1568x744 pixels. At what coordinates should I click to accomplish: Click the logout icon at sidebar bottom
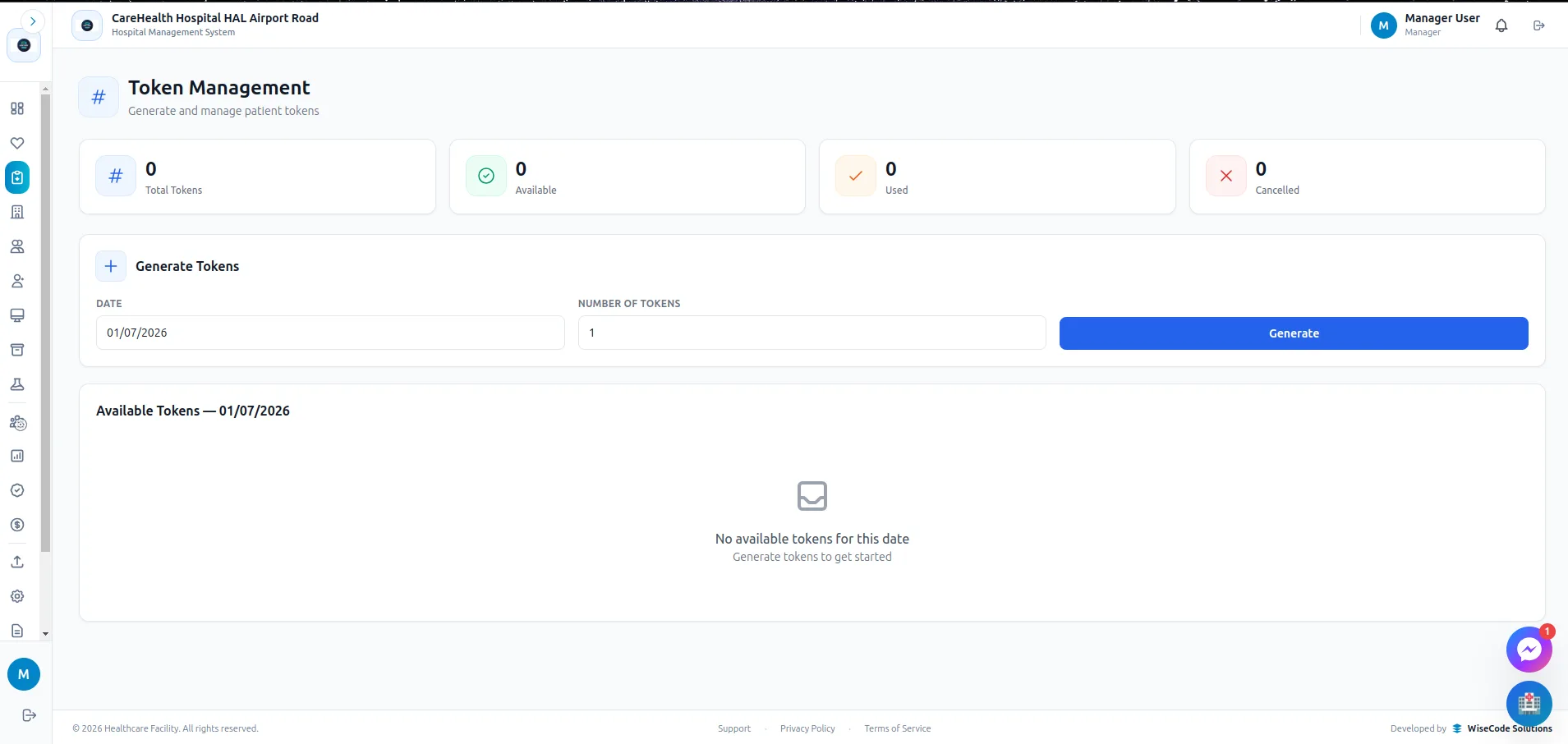tap(29, 715)
